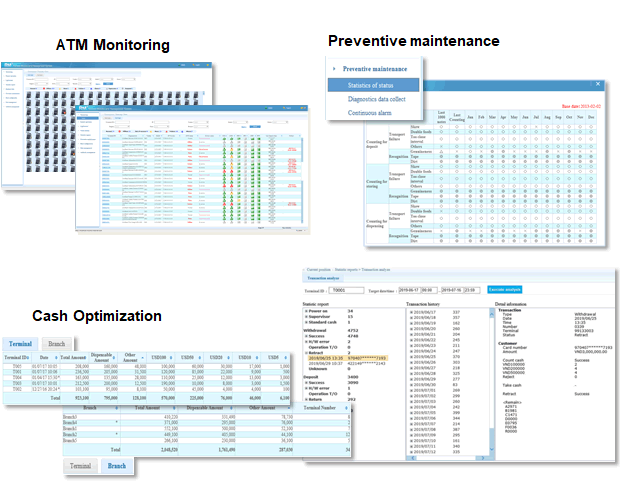Select highlighted retract row 2019/06/25 13:35
This screenshot has height=498, width=620.
tap(348, 358)
